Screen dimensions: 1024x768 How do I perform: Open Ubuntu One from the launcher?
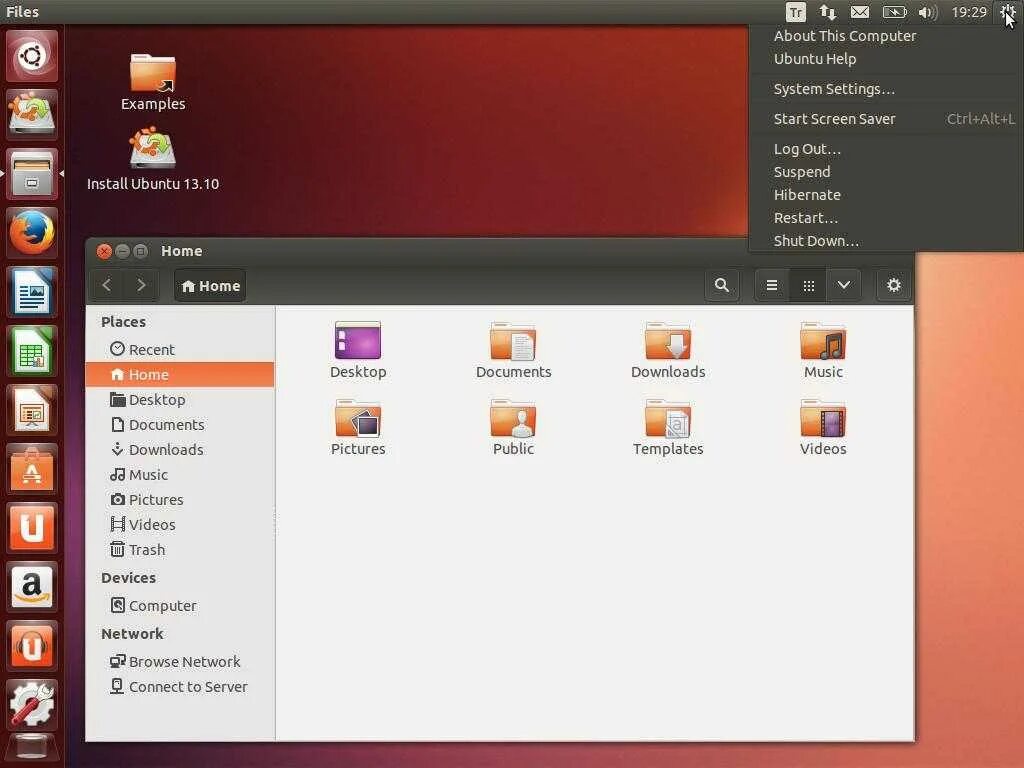pos(32,528)
